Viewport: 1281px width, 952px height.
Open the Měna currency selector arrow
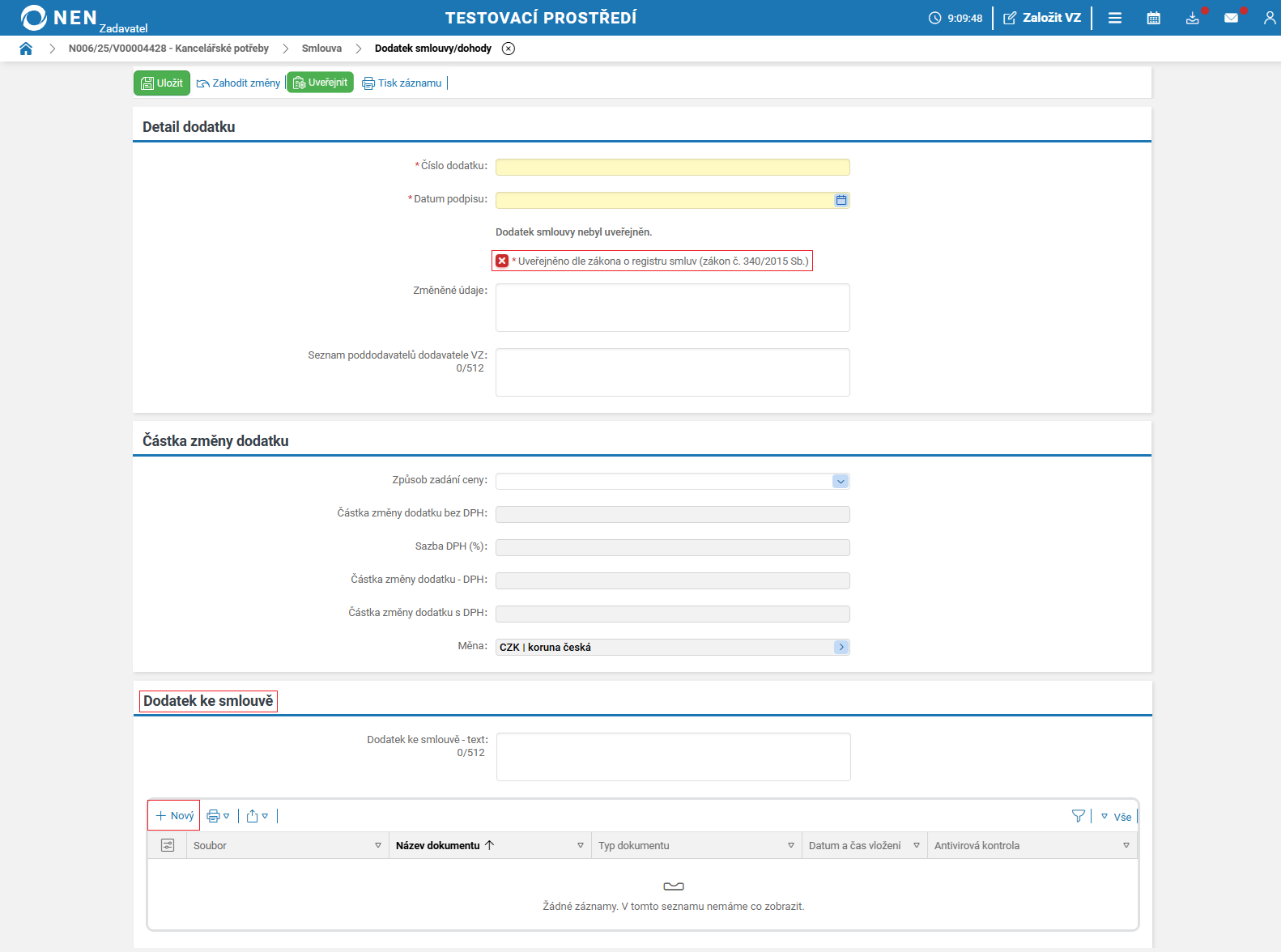pos(841,647)
